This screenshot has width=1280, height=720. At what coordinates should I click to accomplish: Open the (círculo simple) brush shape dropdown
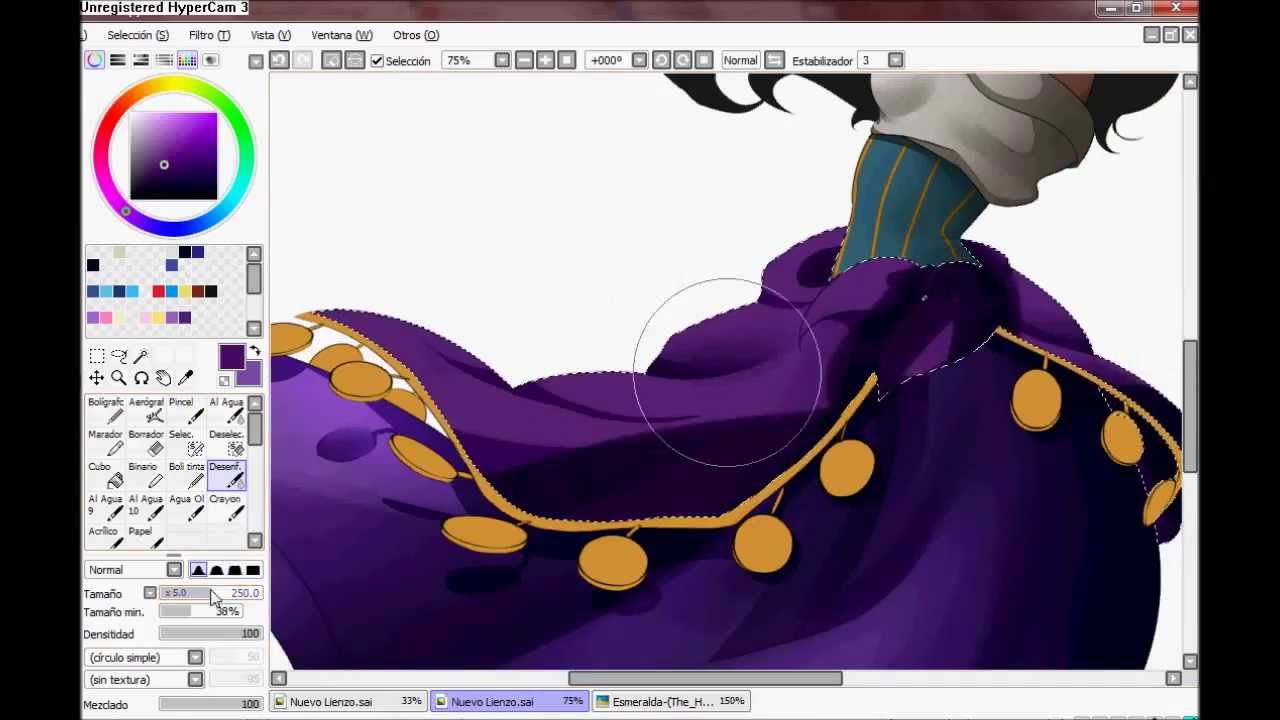click(195, 657)
